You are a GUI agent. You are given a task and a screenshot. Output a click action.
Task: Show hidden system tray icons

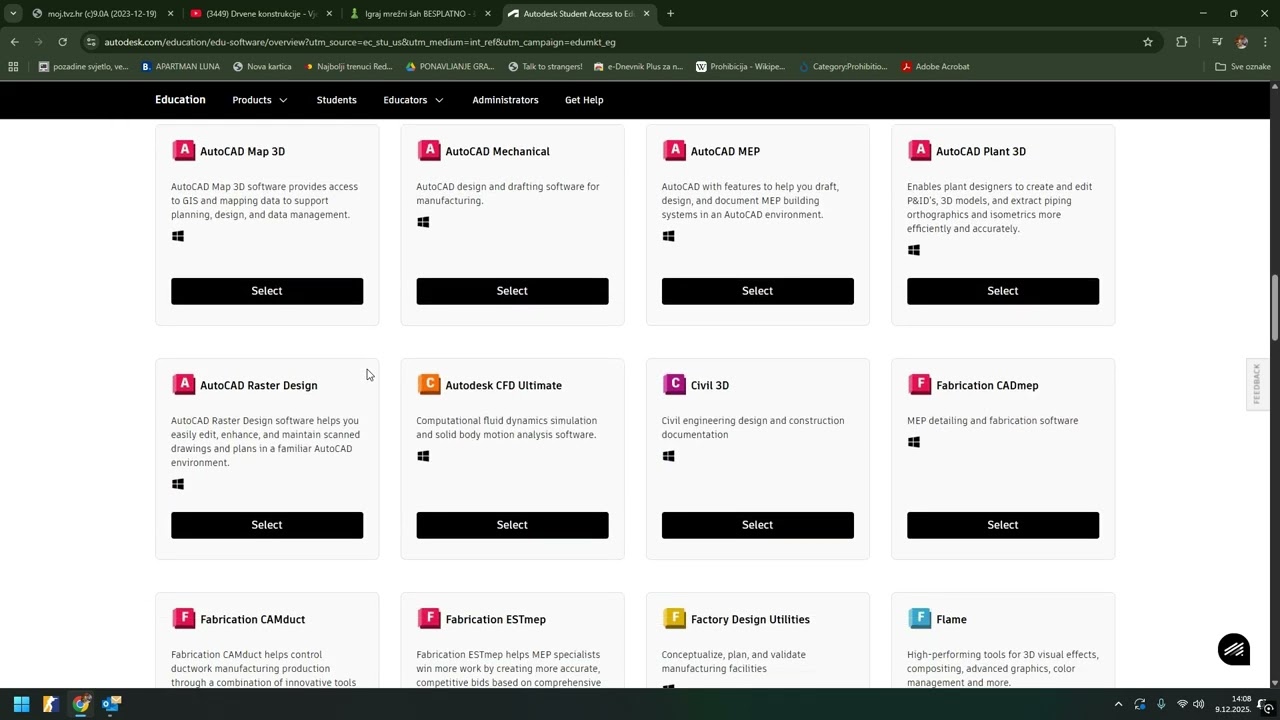[1118, 704]
